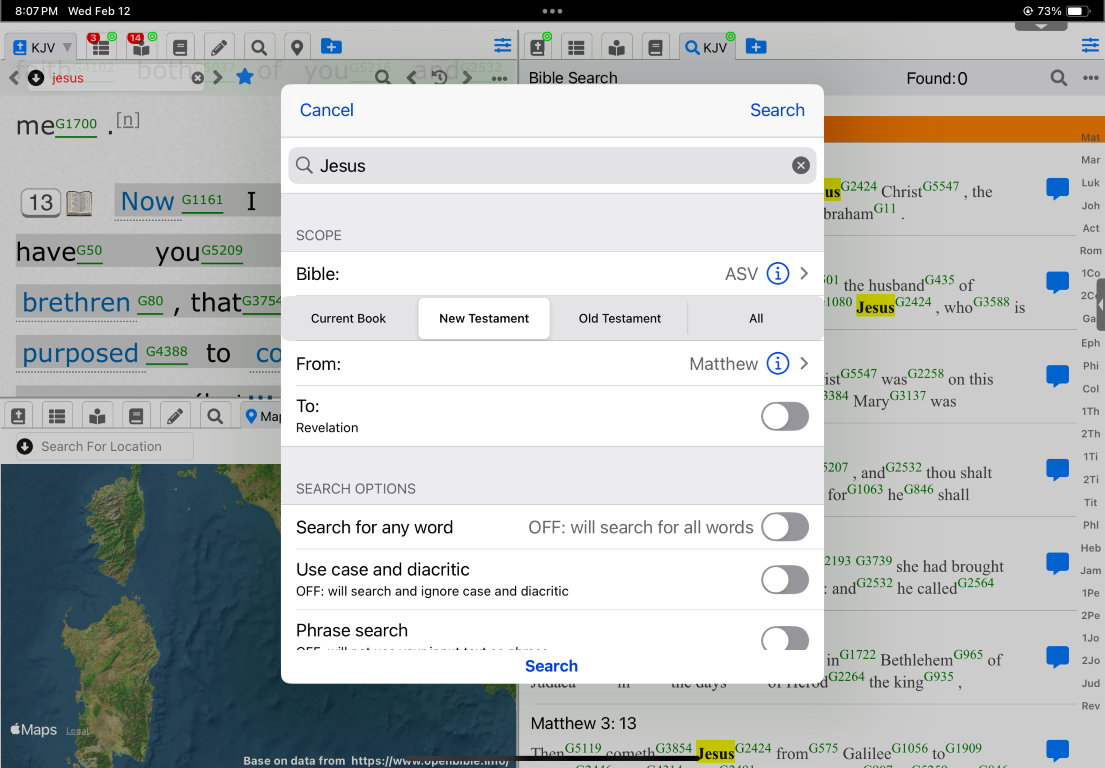Screen dimensions: 1105x768
Task: Open left pane settings sliders icon
Action: point(502,47)
